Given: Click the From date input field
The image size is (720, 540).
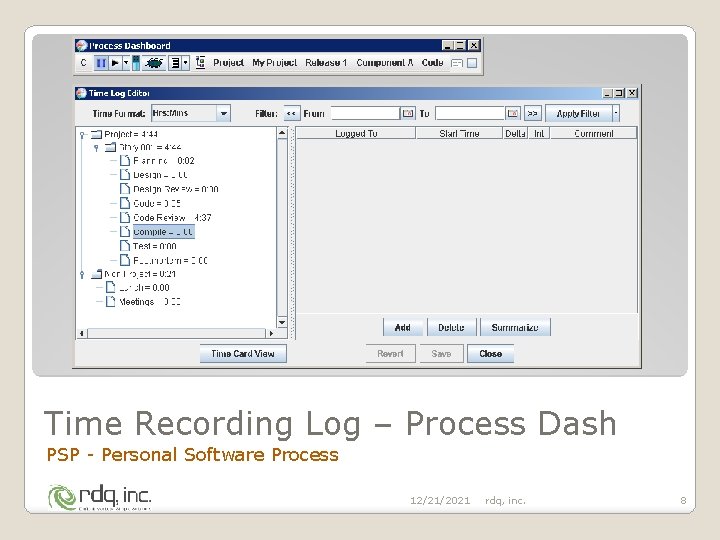Looking at the screenshot, I should click(x=366, y=113).
